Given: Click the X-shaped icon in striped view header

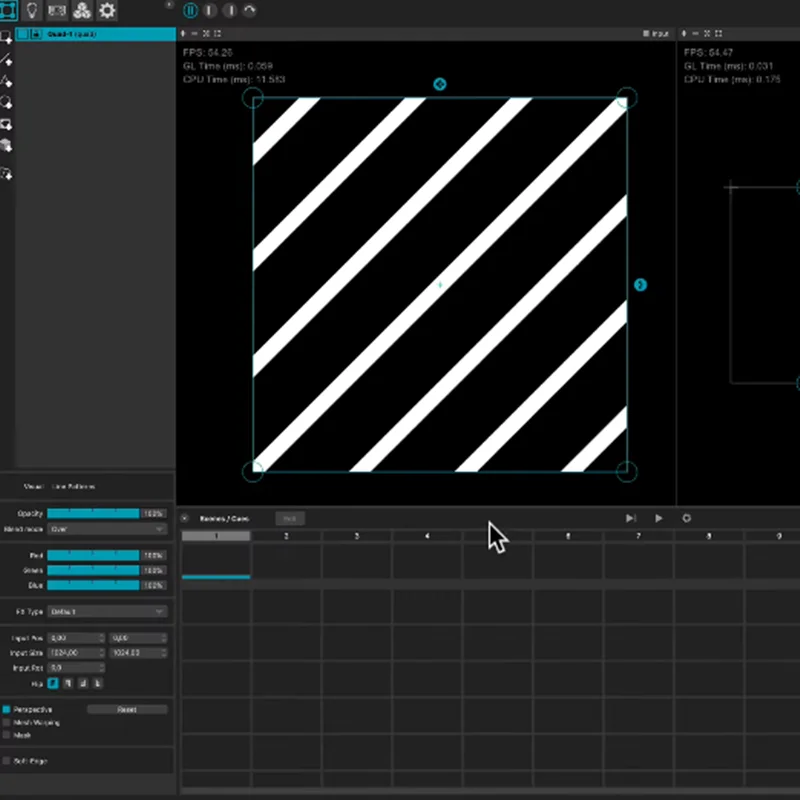Looking at the screenshot, I should [206, 34].
